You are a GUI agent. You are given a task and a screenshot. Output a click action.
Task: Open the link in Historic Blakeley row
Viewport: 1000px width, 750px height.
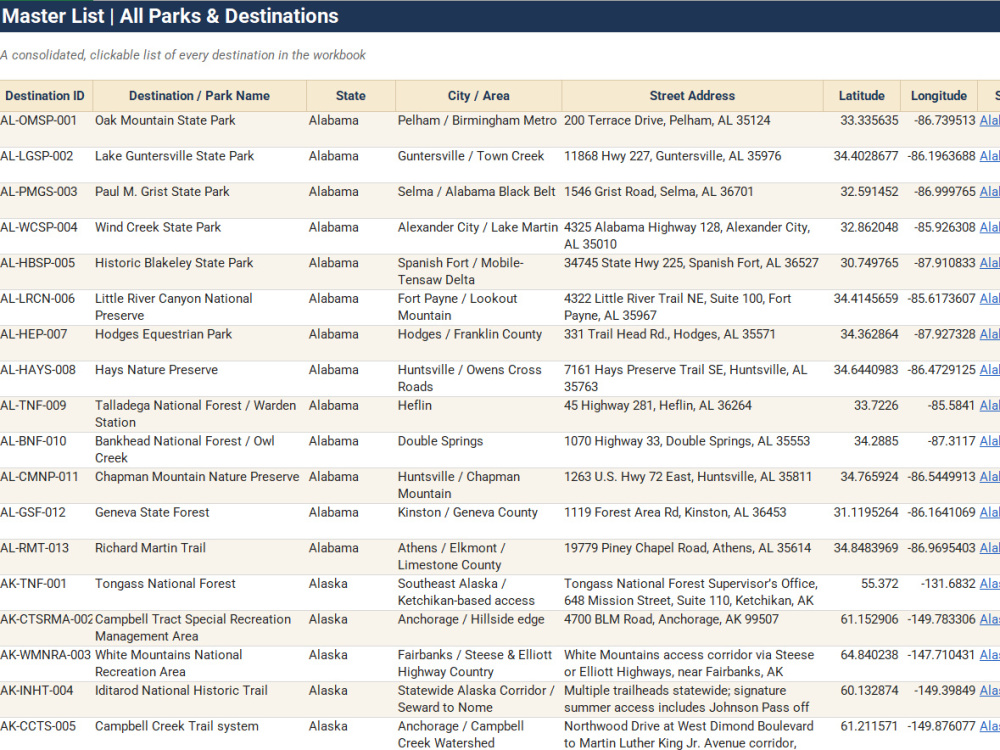pos(989,263)
